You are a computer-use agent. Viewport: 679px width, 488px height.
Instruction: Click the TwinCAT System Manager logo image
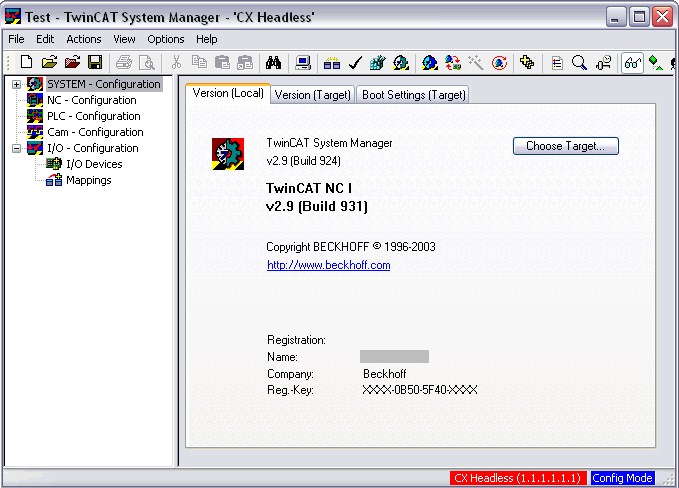(x=228, y=154)
